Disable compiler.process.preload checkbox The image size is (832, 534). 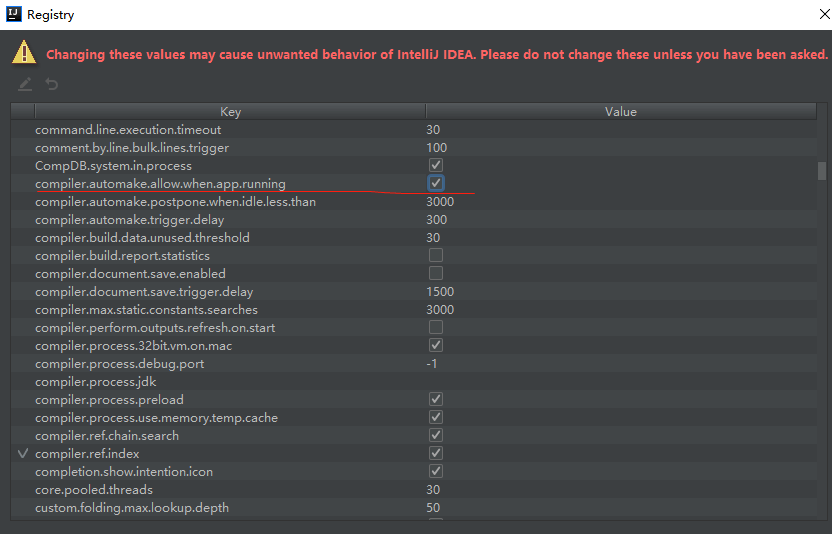[x=436, y=400]
